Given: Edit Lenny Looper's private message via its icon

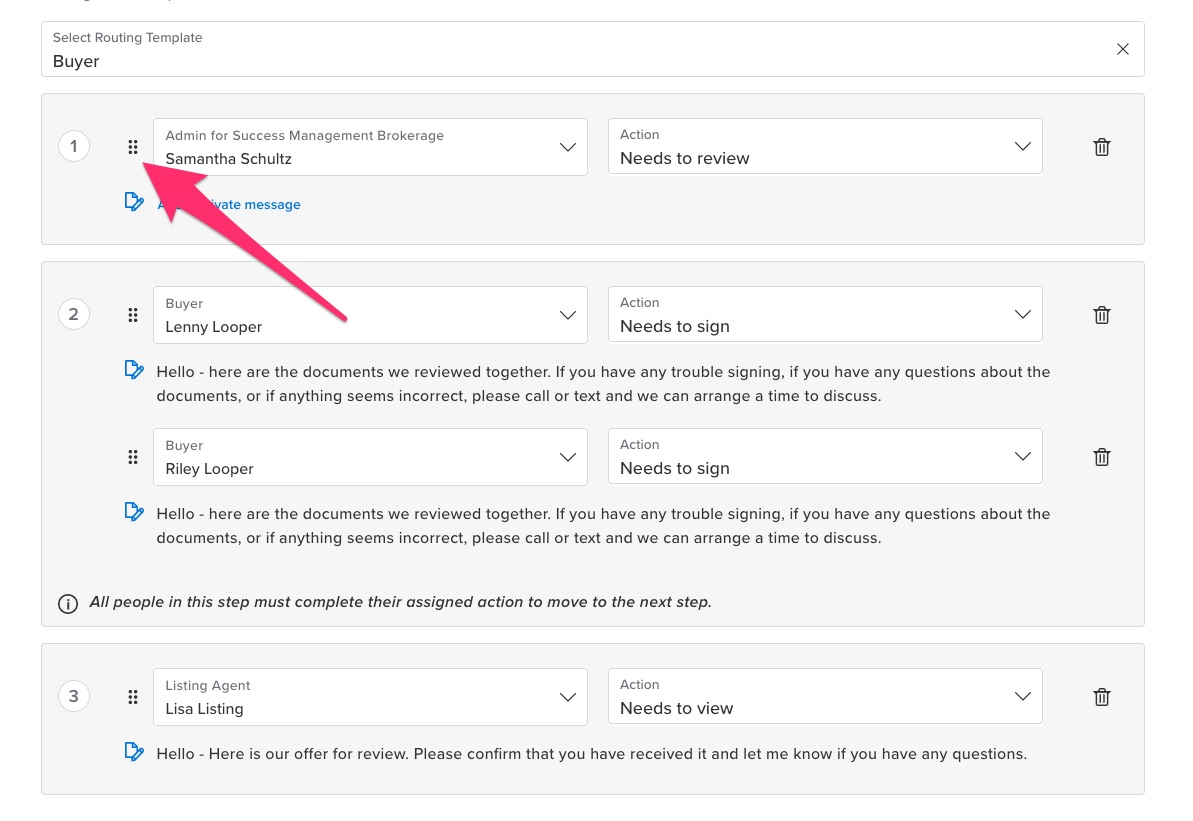Looking at the screenshot, I should 135,369.
